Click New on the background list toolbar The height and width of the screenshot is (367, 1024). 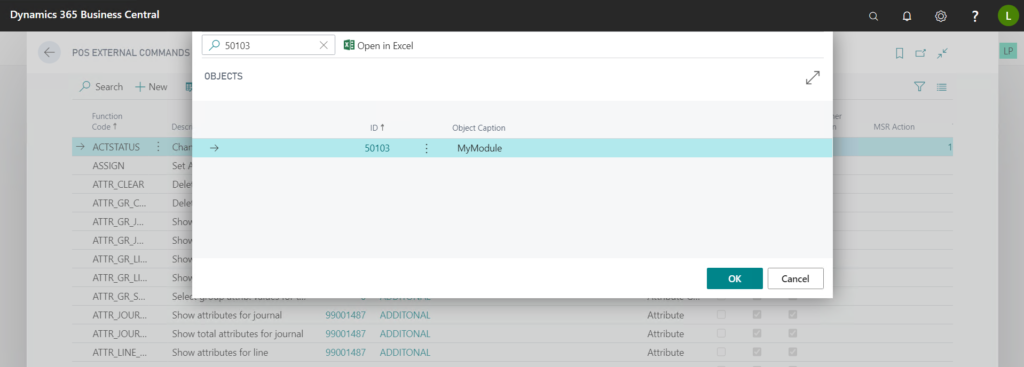[152, 87]
